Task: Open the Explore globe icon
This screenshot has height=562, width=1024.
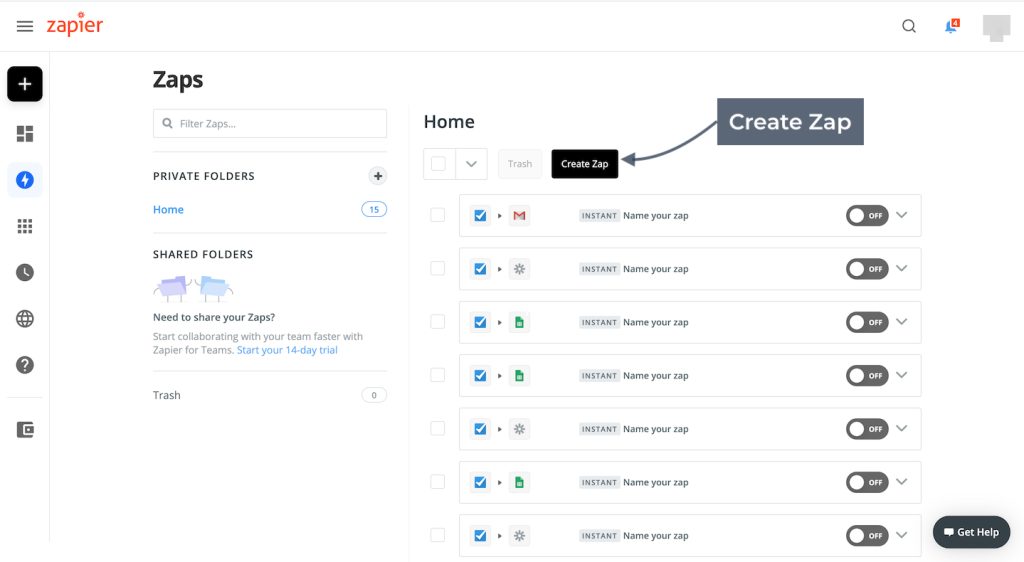Action: (x=25, y=319)
